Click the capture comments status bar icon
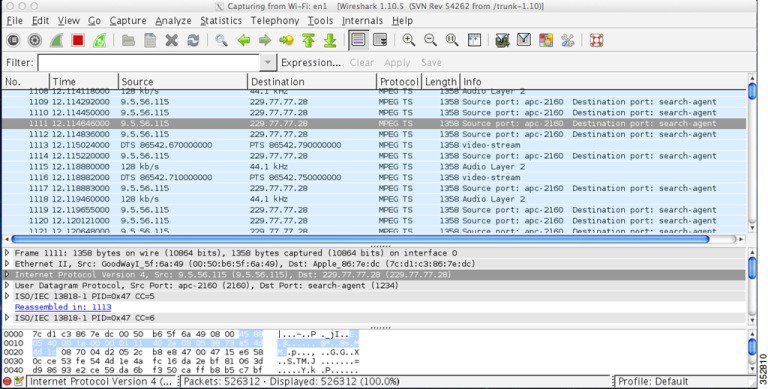The height and width of the screenshot is (389, 768). pos(19,381)
